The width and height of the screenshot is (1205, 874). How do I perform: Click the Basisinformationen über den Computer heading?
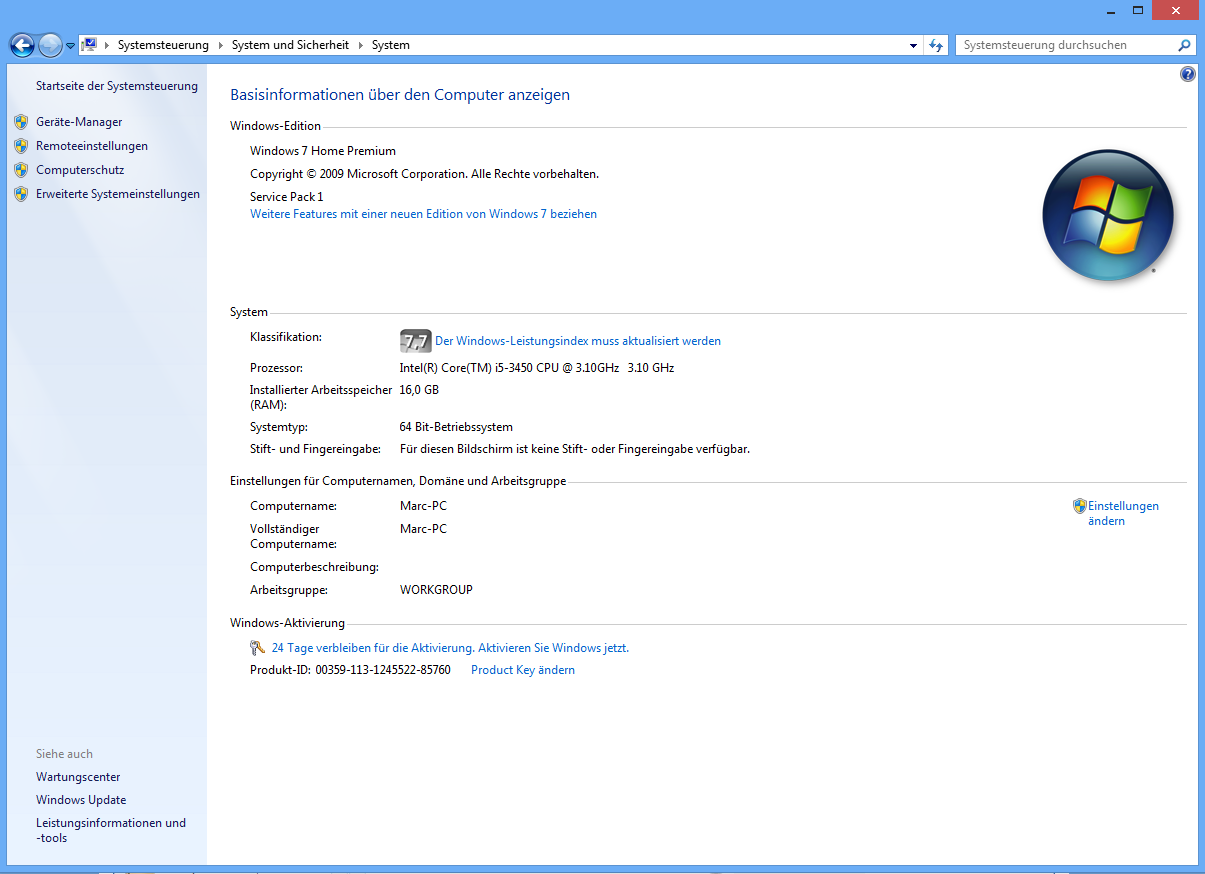400,95
